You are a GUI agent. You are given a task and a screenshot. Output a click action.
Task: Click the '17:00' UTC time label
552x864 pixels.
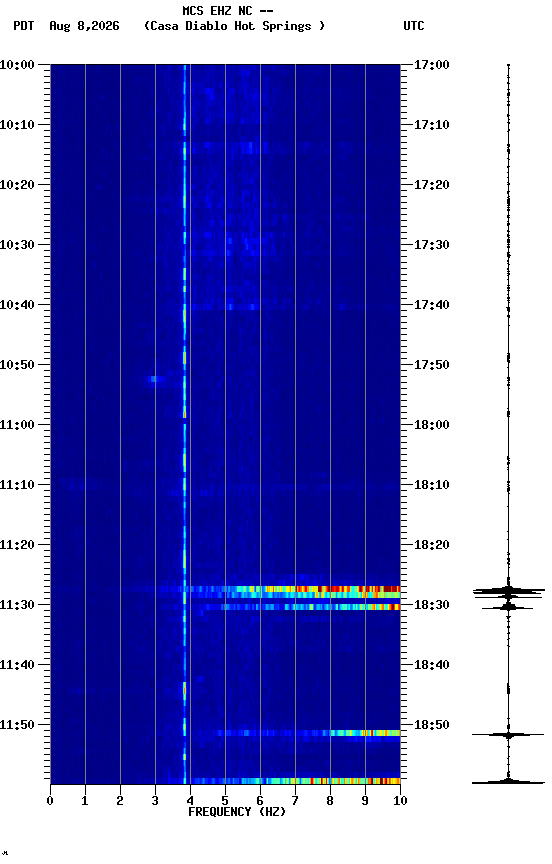click(432, 65)
